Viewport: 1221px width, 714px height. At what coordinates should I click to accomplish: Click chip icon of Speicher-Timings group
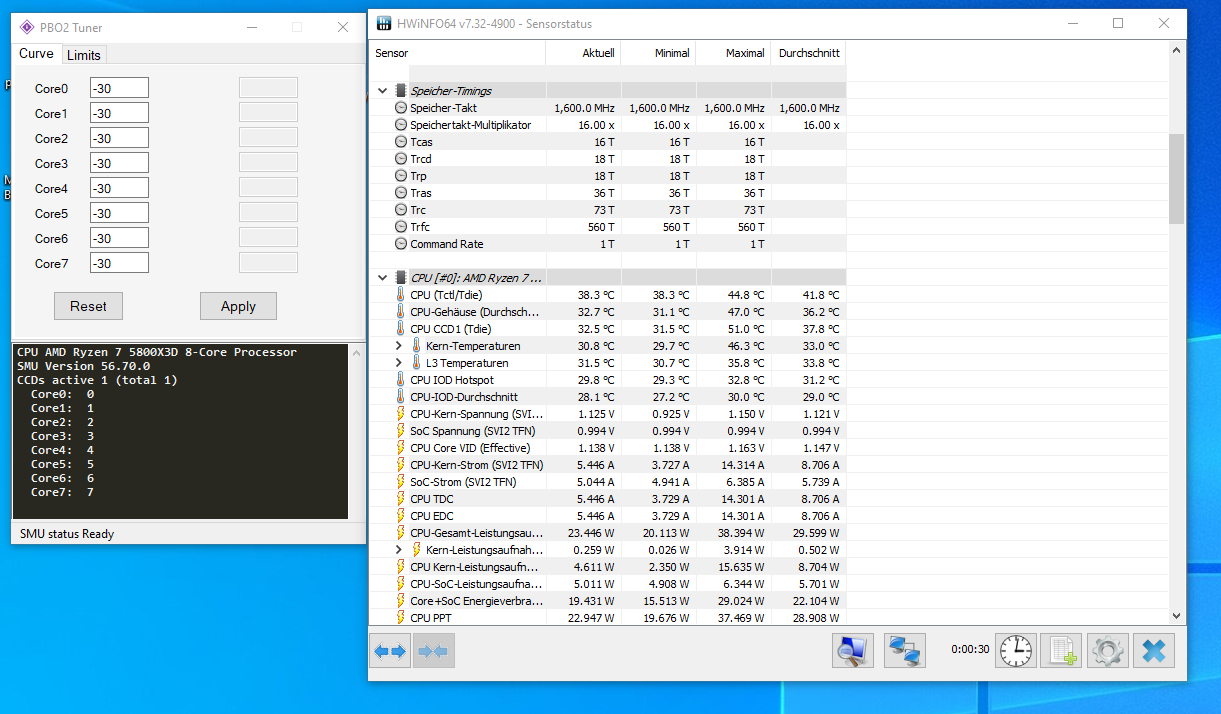coord(401,91)
